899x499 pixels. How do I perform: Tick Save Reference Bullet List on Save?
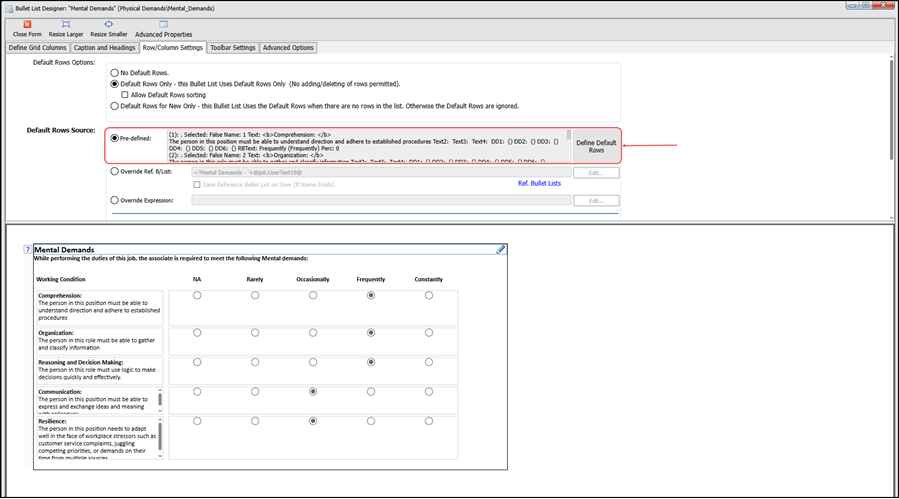[x=197, y=185]
